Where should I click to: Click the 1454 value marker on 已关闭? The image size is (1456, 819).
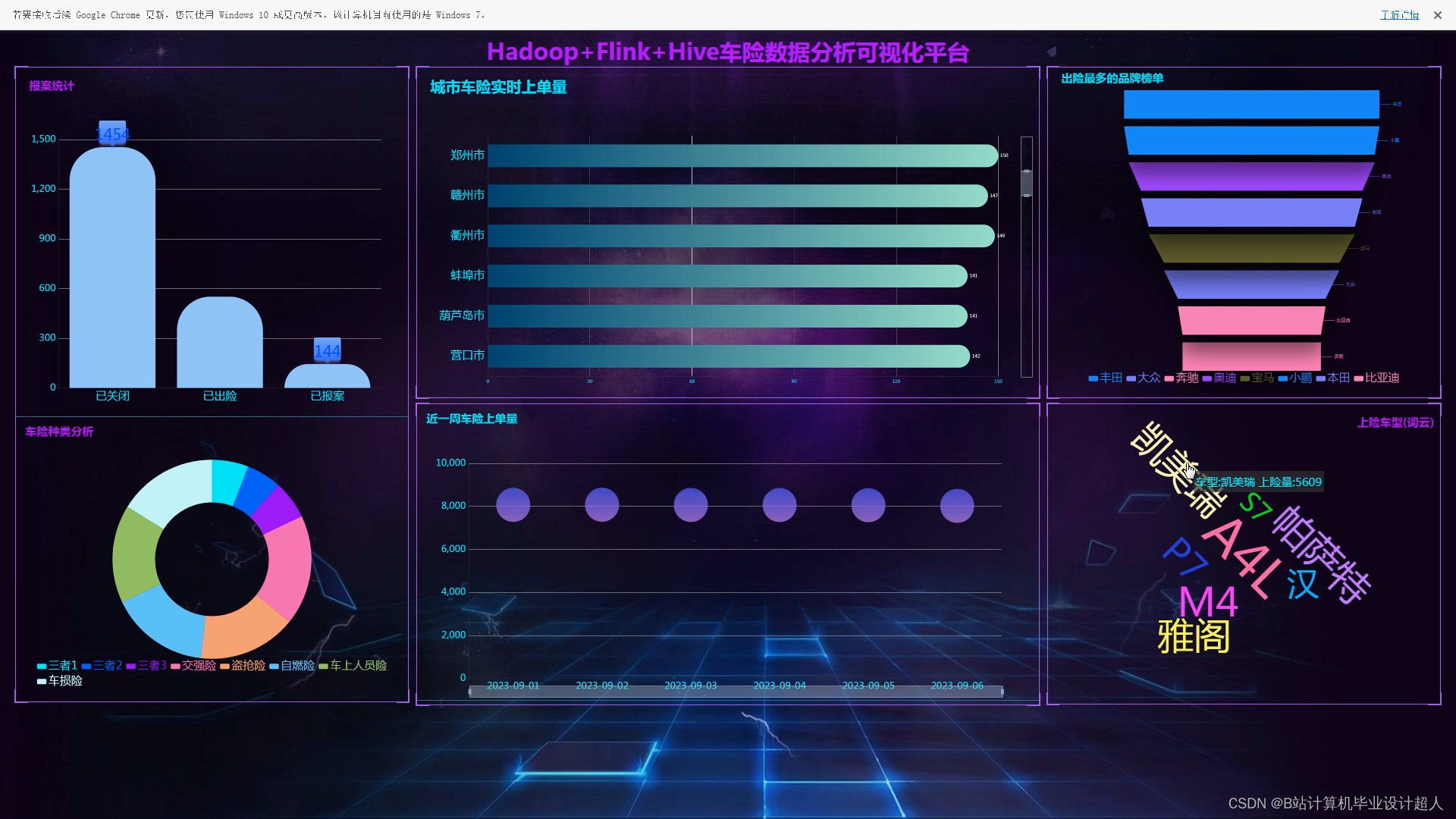click(112, 134)
